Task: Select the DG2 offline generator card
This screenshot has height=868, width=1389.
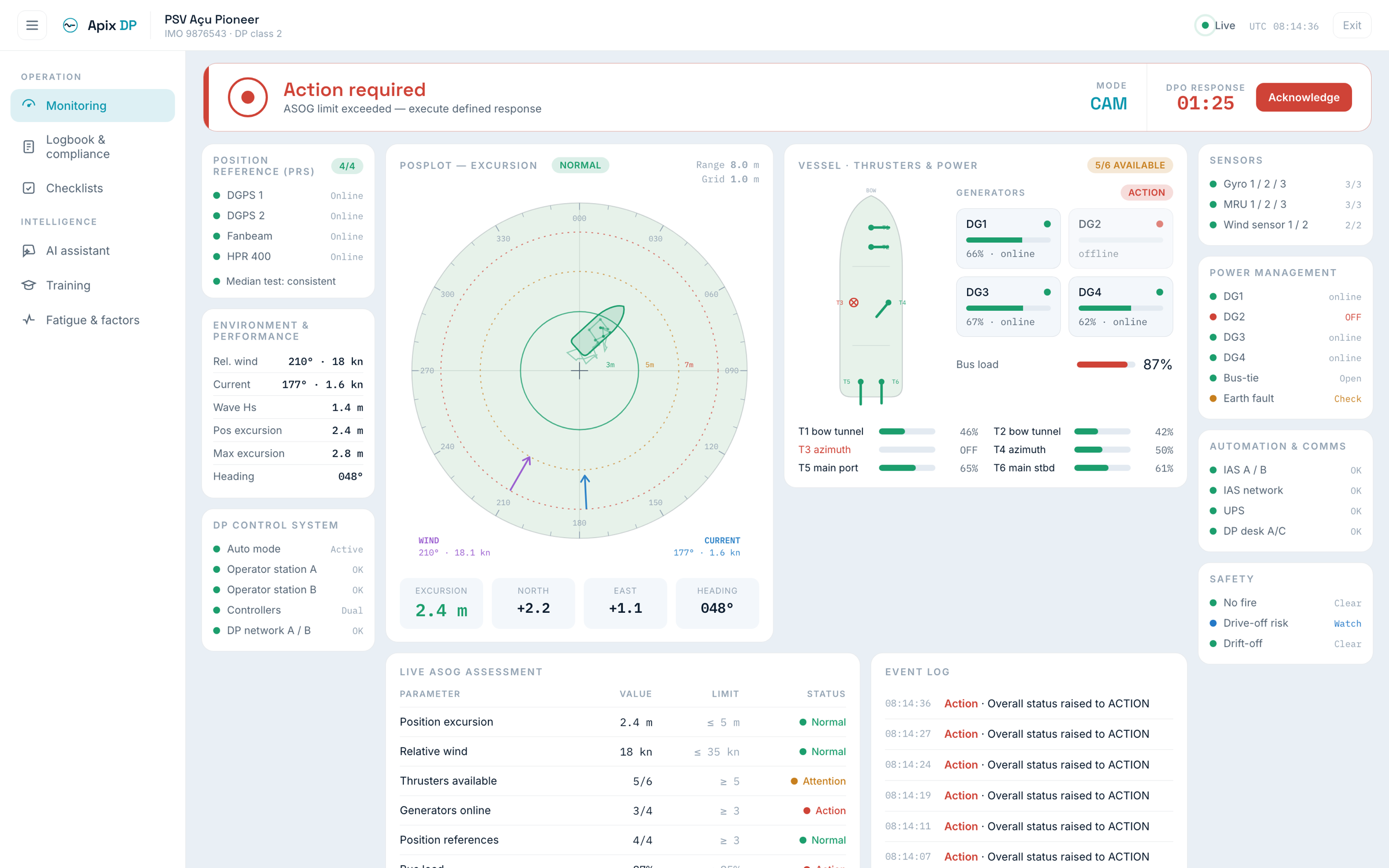Action: pyautogui.click(x=1120, y=238)
